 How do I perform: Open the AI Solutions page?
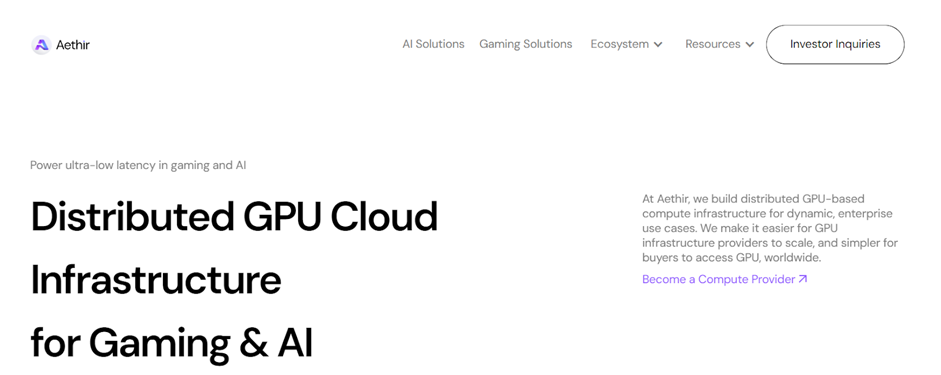433,44
